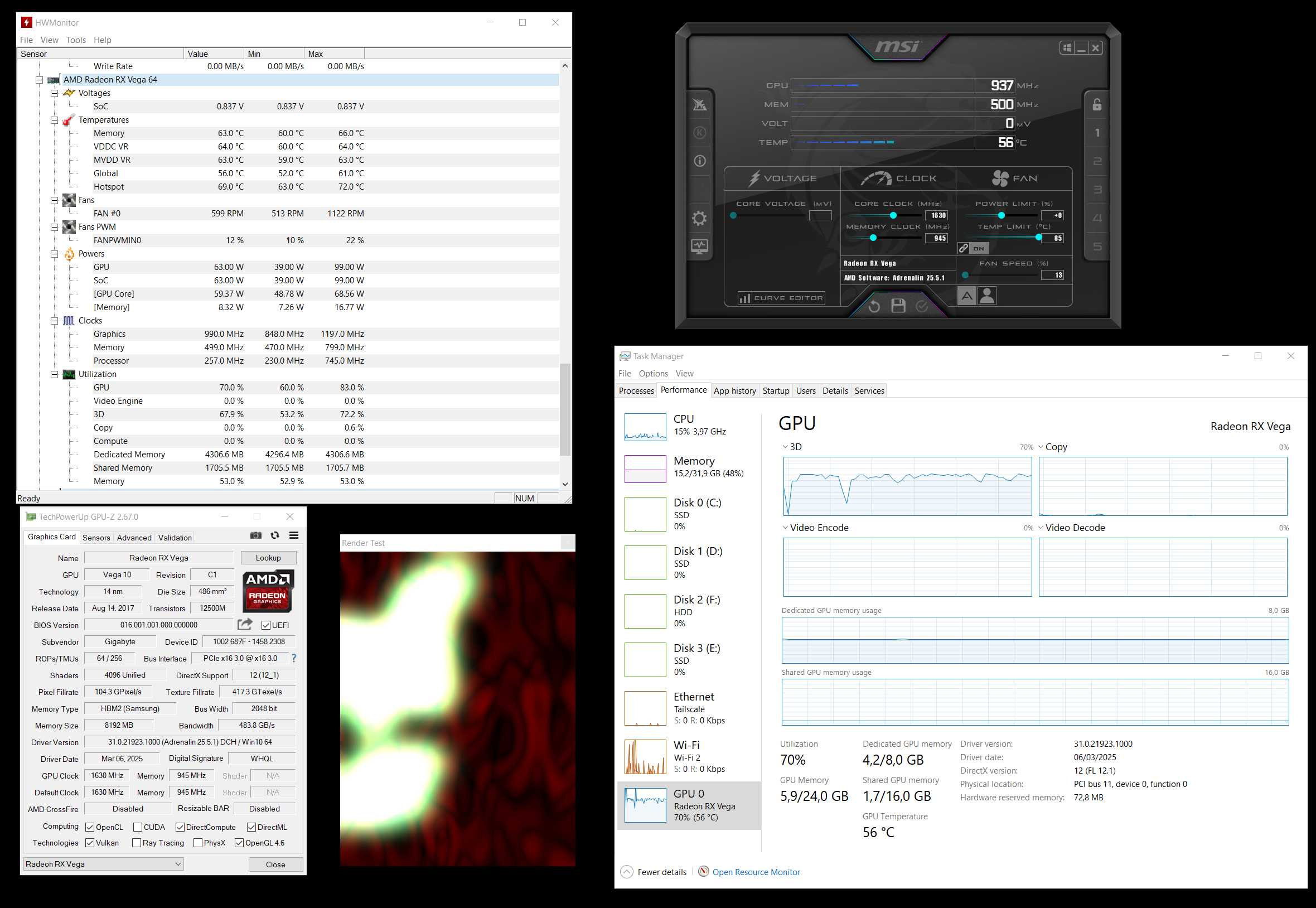Toggle the CUDA checkbox

[138, 827]
